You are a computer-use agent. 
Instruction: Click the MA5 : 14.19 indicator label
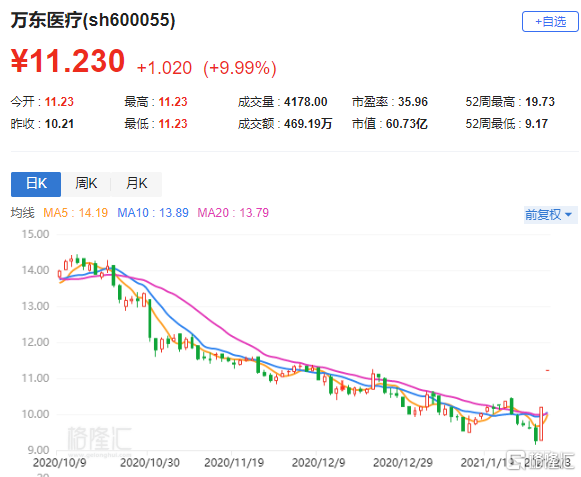(76, 213)
